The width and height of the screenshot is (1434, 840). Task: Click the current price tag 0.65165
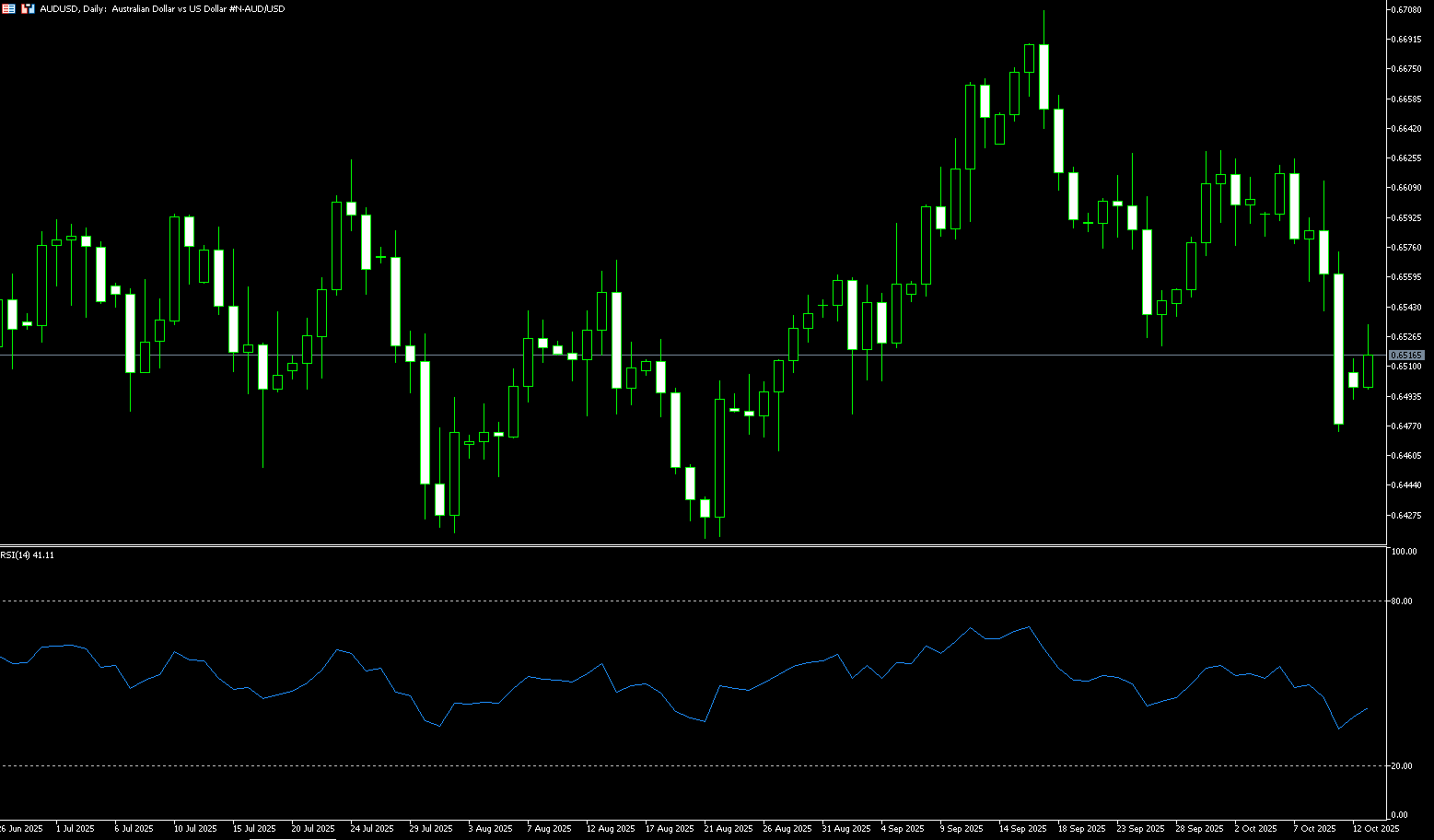(1406, 355)
